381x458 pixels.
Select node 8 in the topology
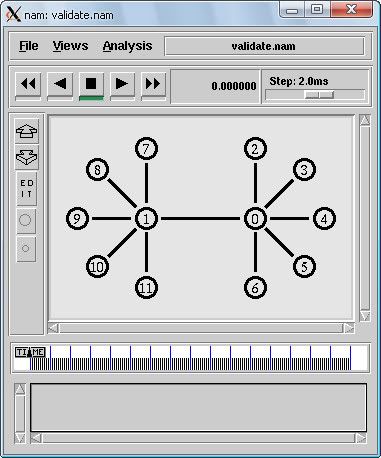pos(97,170)
